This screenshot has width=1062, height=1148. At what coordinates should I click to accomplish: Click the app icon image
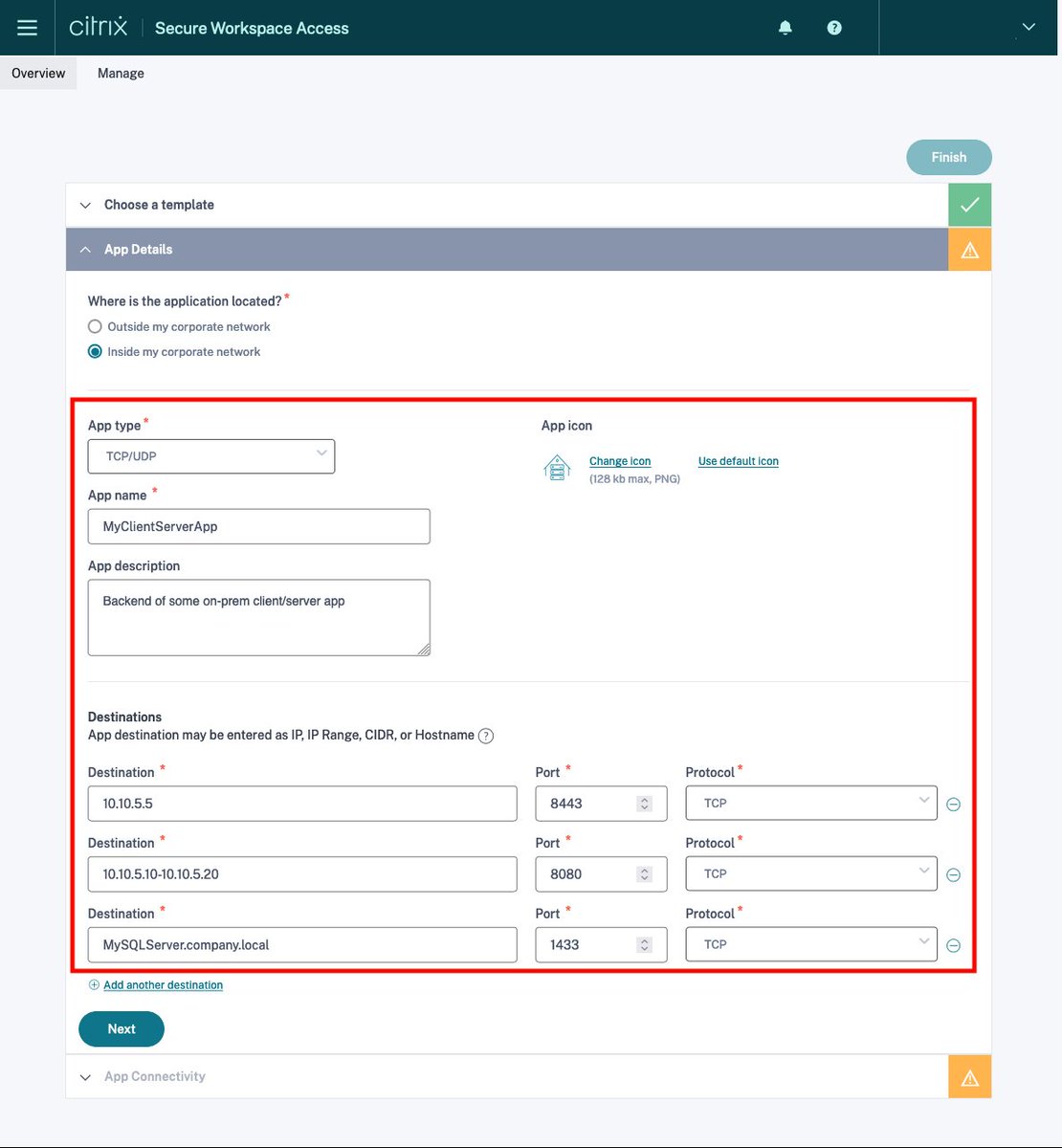click(x=557, y=468)
